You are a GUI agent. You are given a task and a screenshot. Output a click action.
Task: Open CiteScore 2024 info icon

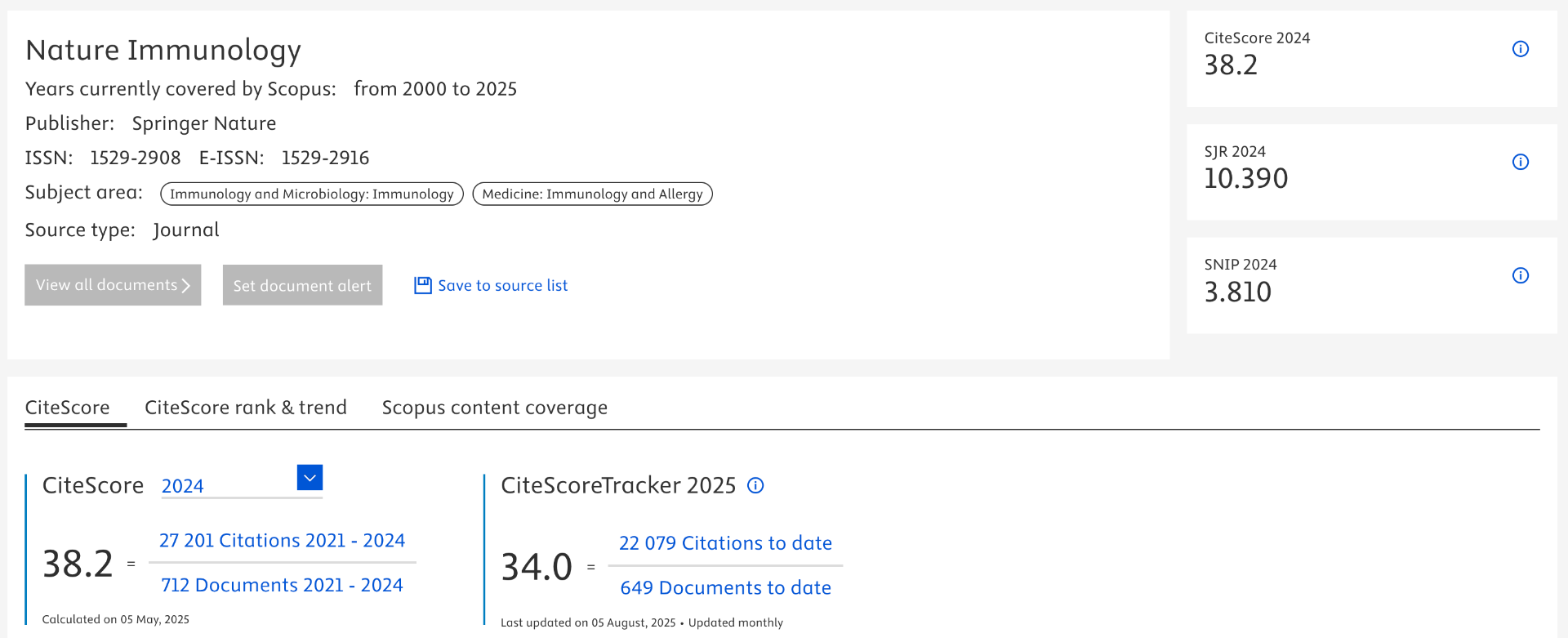tap(1520, 49)
